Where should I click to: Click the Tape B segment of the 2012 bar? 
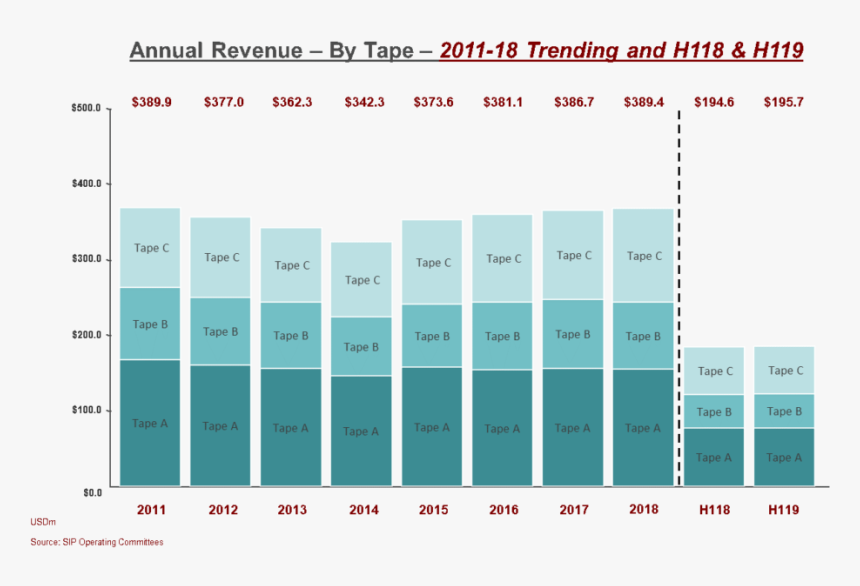(x=220, y=331)
